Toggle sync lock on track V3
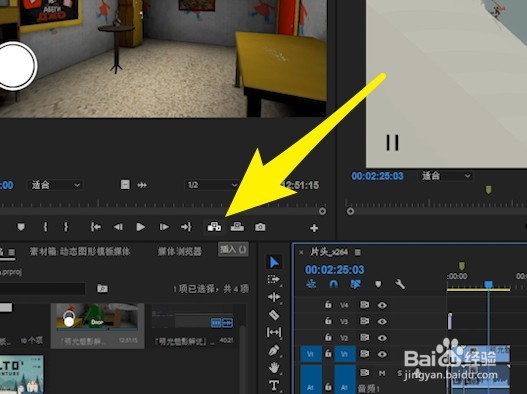 364,321
